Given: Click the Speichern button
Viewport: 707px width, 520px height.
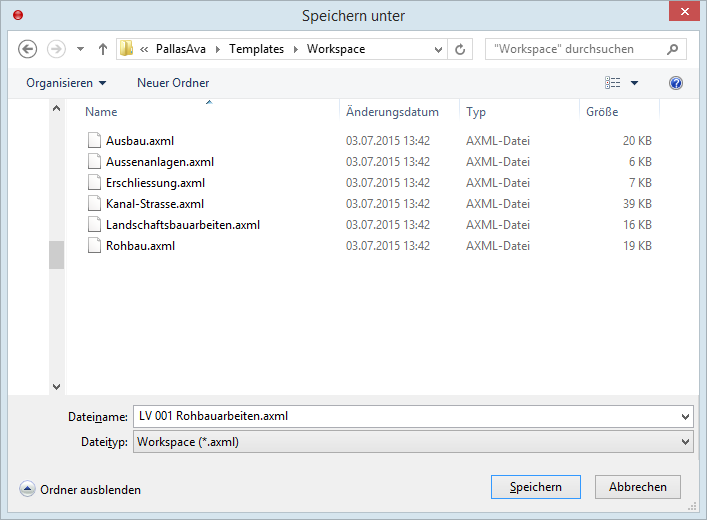Looking at the screenshot, I should 536,487.
